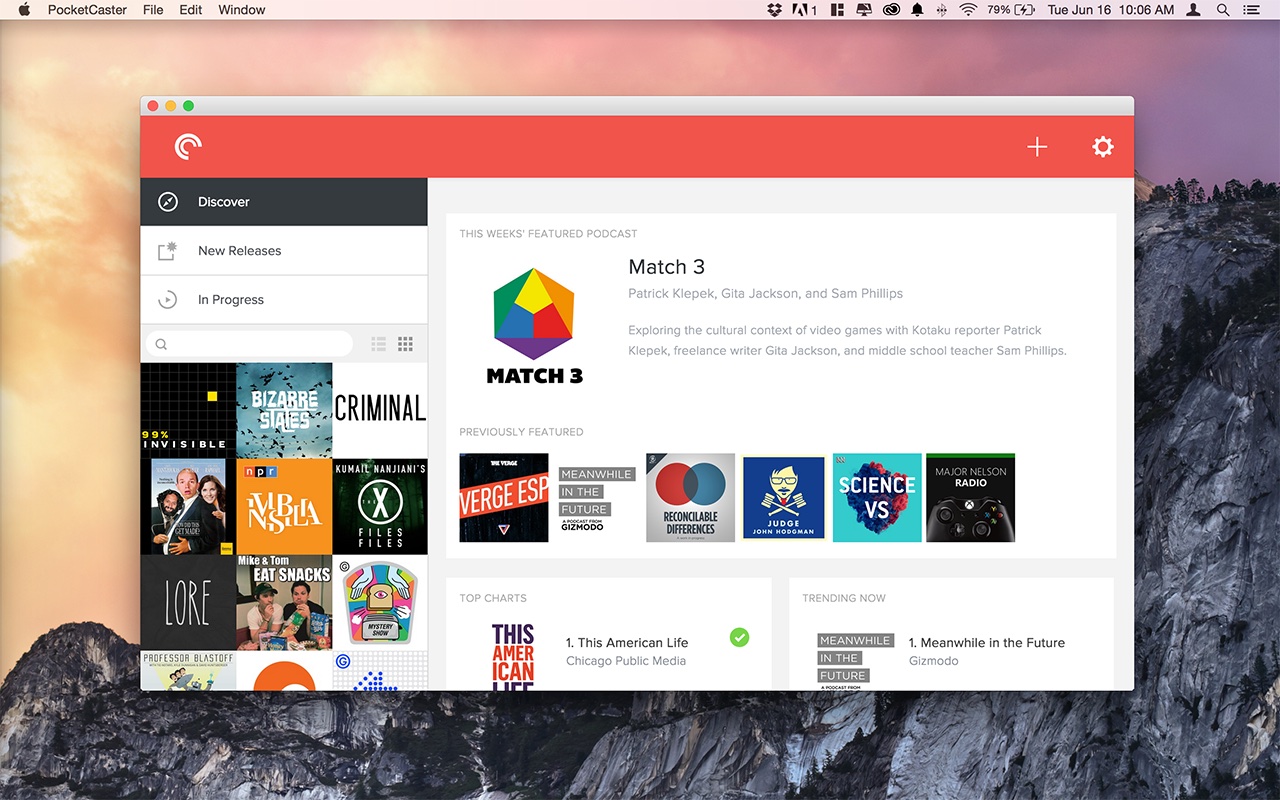Screen dimensions: 1280x800
Task: Click the battery status indicator
Action: click(x=1011, y=10)
